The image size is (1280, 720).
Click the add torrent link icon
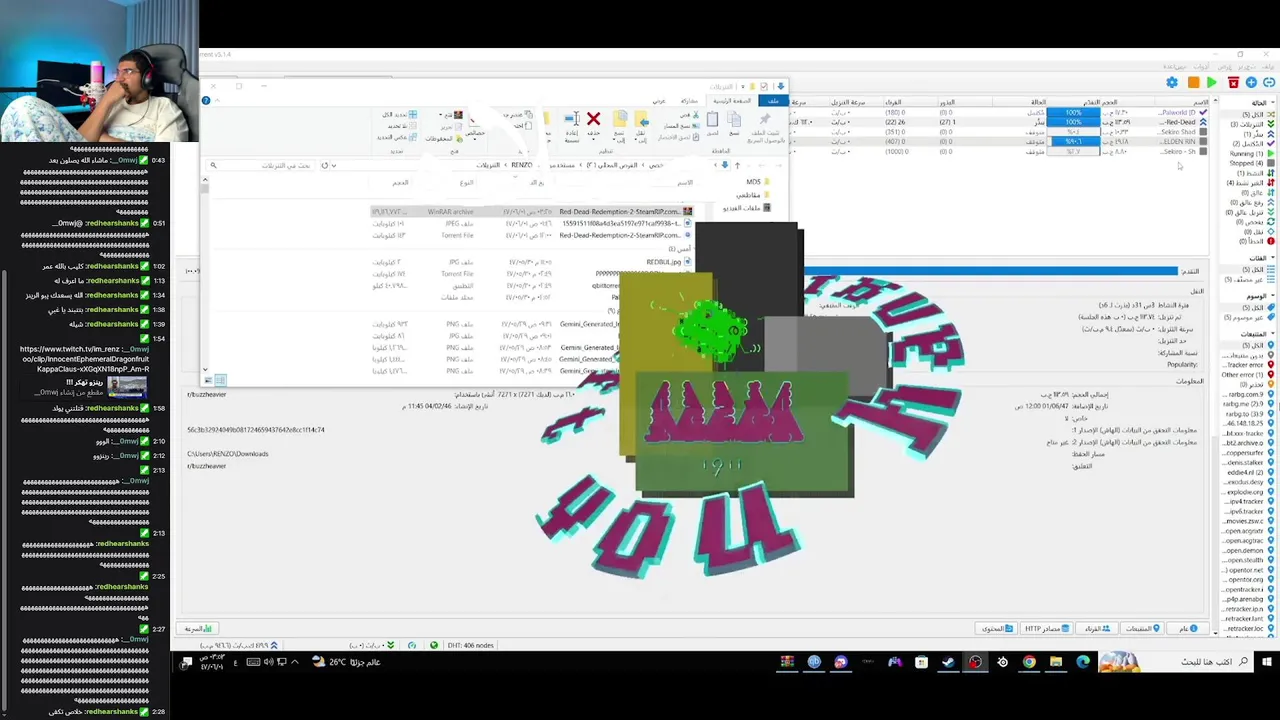pyautogui.click(x=1268, y=83)
